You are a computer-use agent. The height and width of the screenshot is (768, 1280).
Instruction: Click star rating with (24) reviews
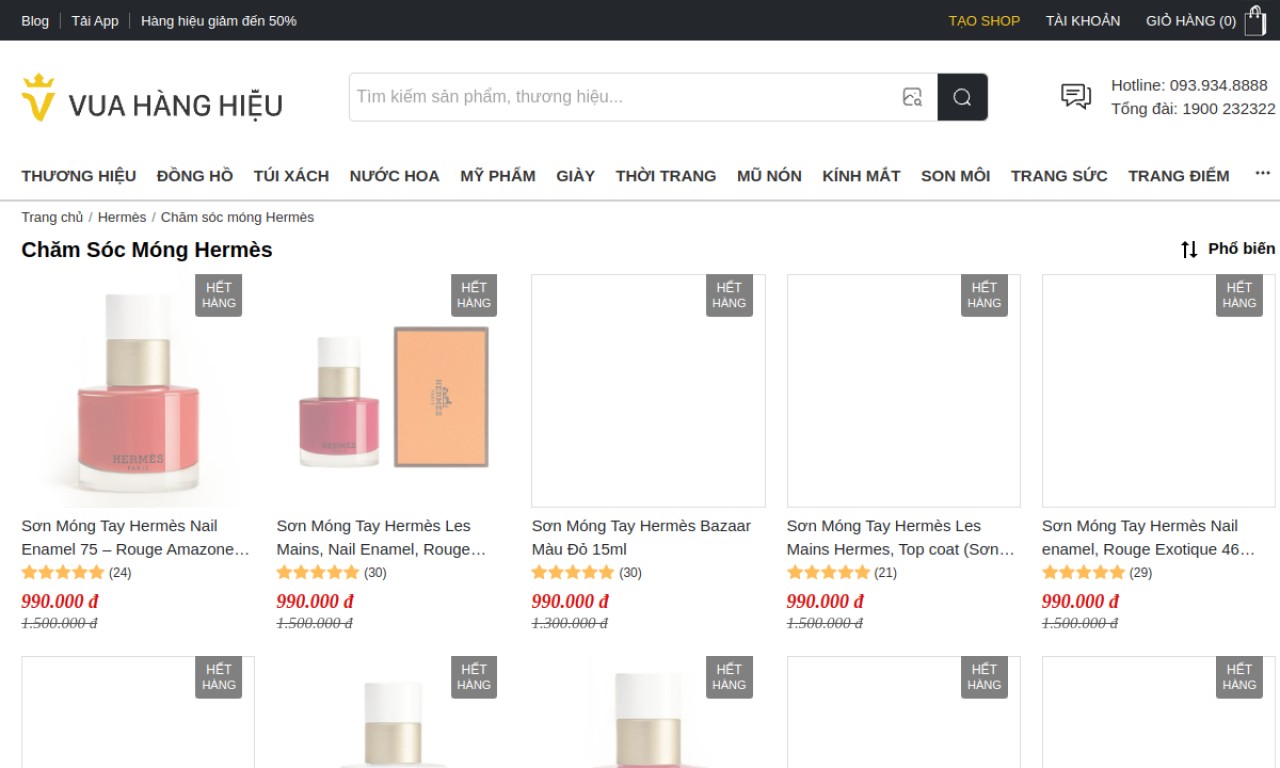click(x=76, y=573)
